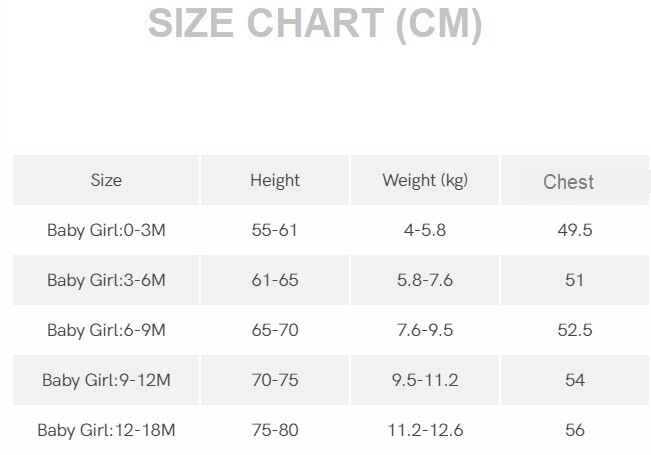The height and width of the screenshot is (455, 651).
Task: Click the 54 chest value
Action: click(x=575, y=380)
